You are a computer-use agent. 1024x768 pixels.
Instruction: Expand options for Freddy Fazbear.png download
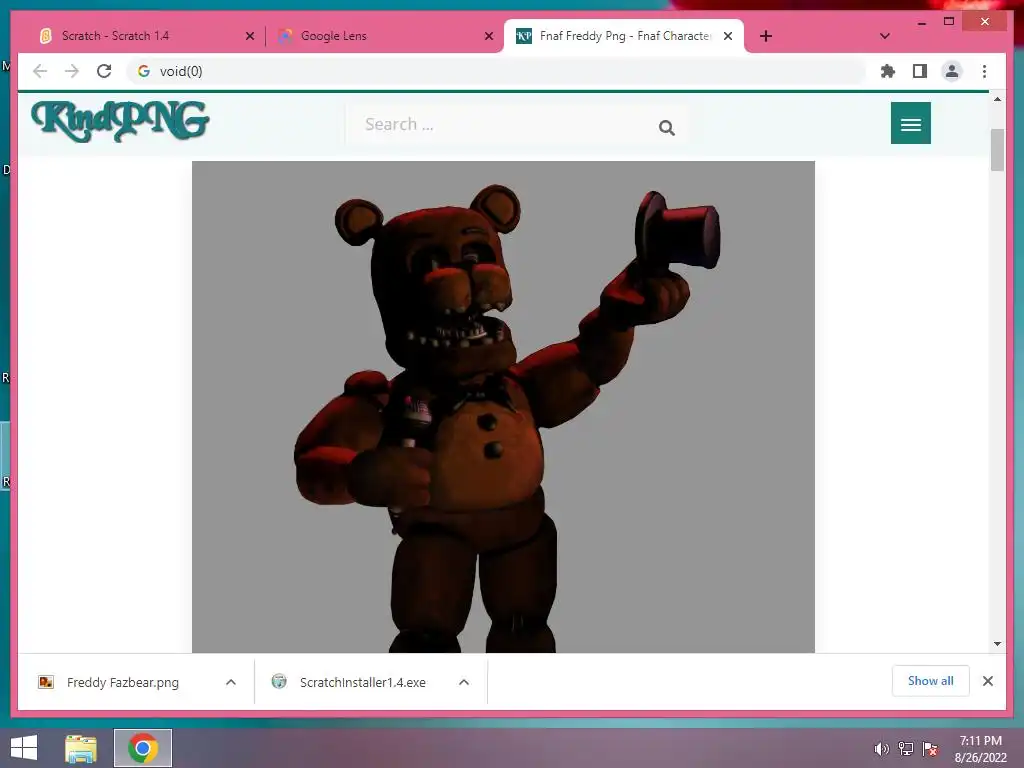[231, 682]
